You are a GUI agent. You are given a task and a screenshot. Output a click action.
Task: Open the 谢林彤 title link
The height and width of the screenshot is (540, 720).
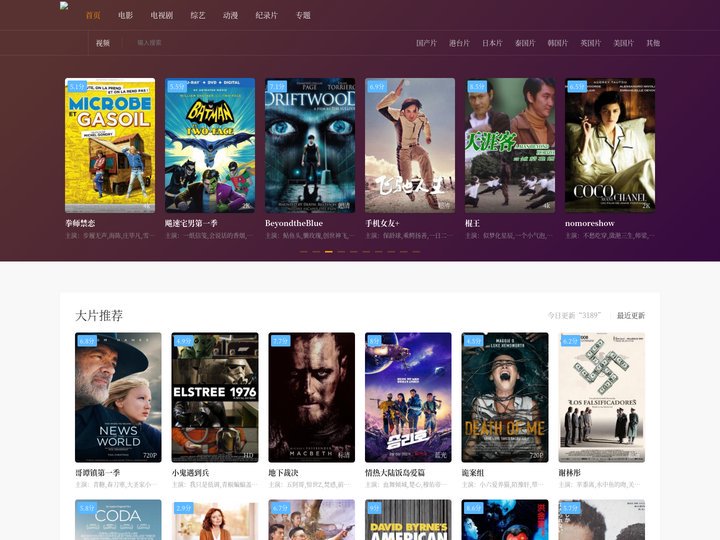pyautogui.click(x=569, y=472)
